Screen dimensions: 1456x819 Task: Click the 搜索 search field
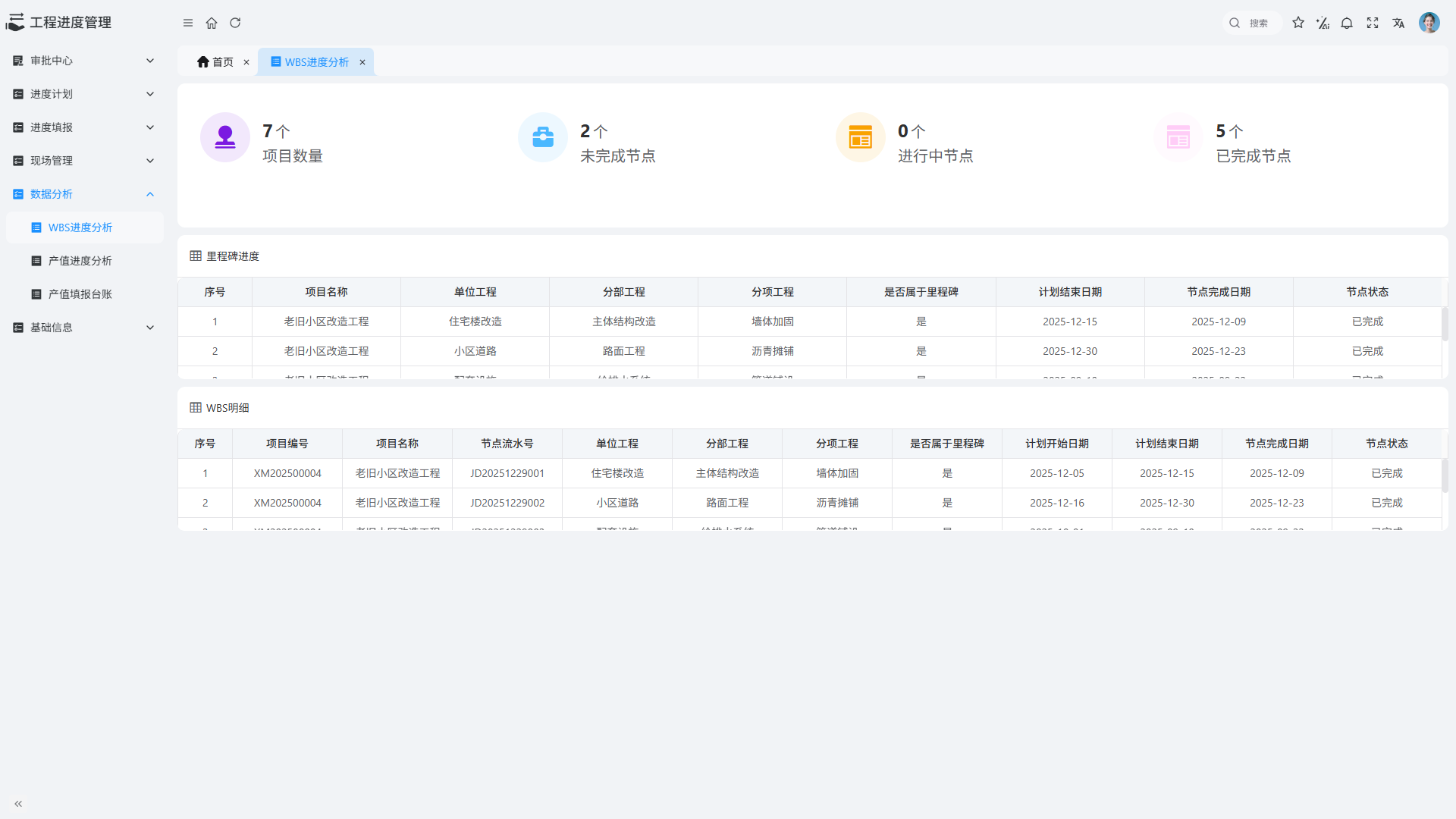(1253, 23)
